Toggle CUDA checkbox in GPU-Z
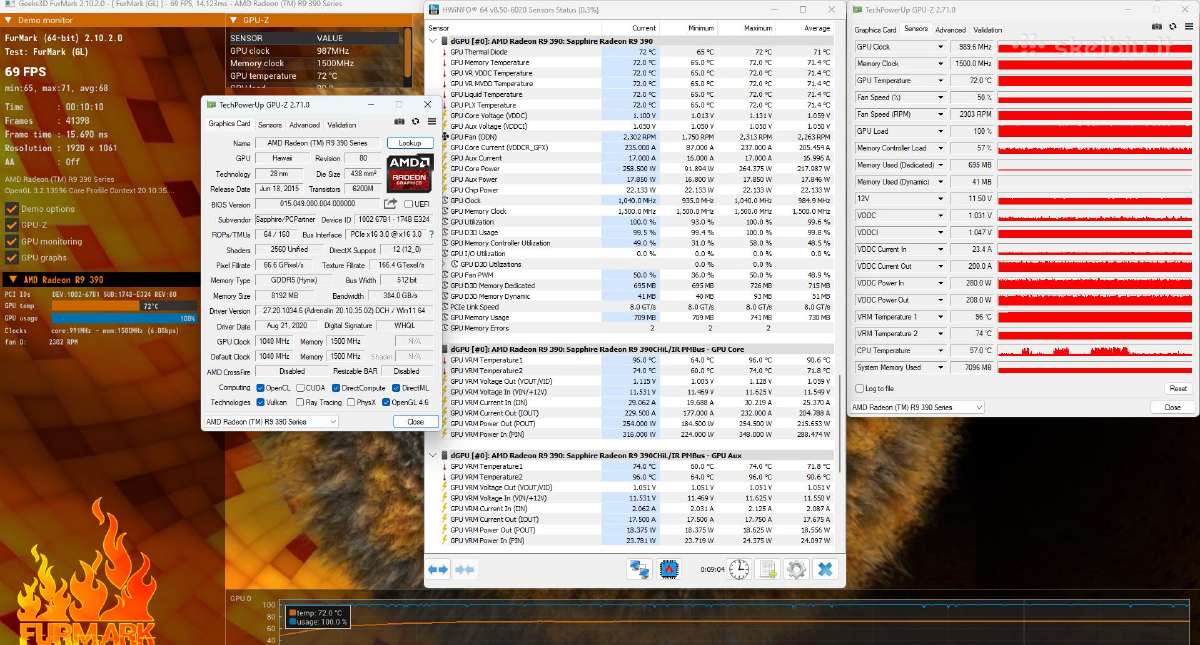The image size is (1200, 645). click(300, 387)
